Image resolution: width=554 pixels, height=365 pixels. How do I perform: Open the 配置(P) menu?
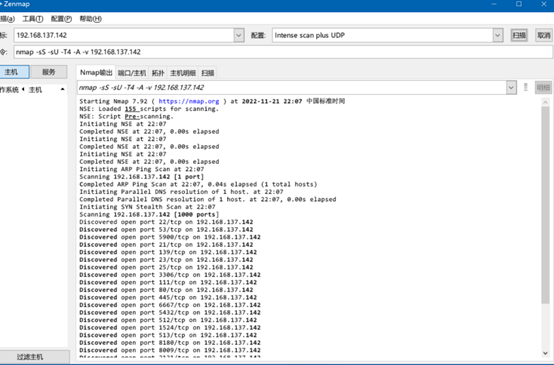coord(61,19)
